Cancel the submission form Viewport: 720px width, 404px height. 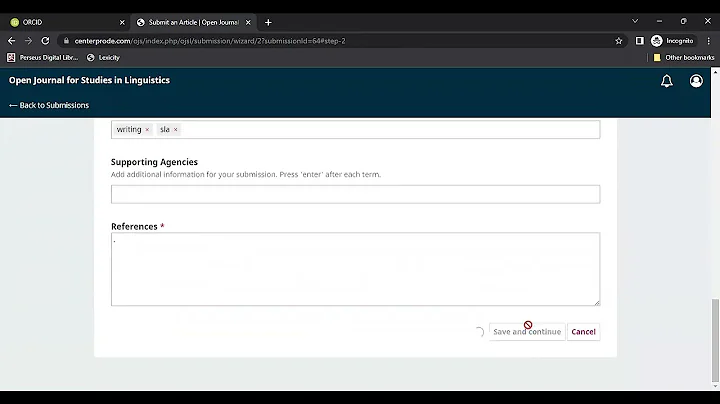[583, 331]
